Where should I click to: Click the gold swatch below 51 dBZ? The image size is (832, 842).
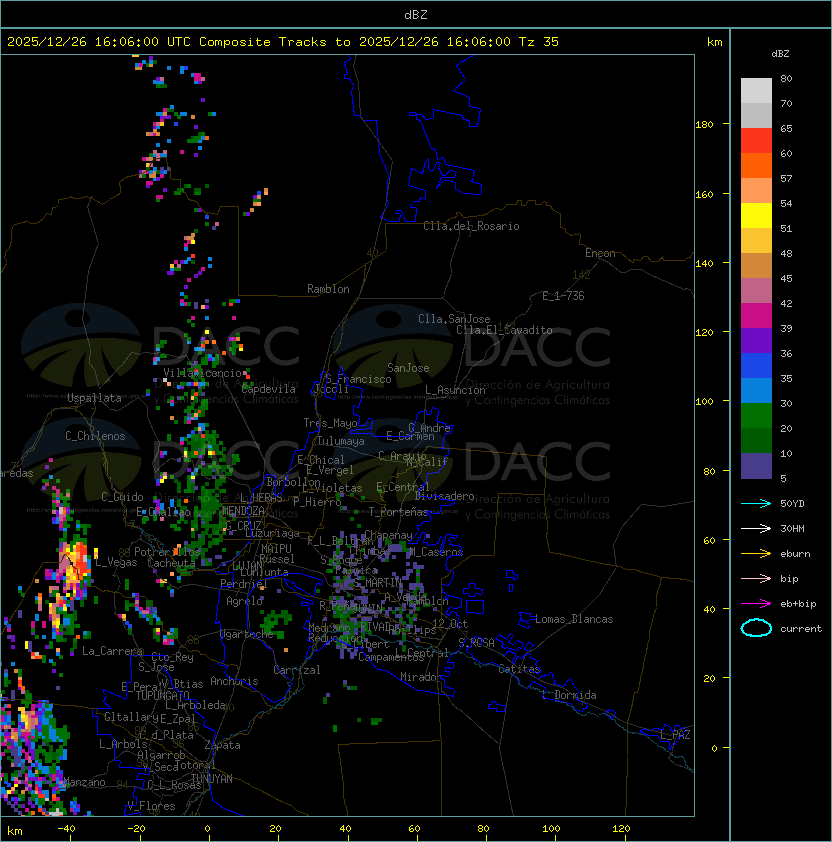(x=756, y=241)
